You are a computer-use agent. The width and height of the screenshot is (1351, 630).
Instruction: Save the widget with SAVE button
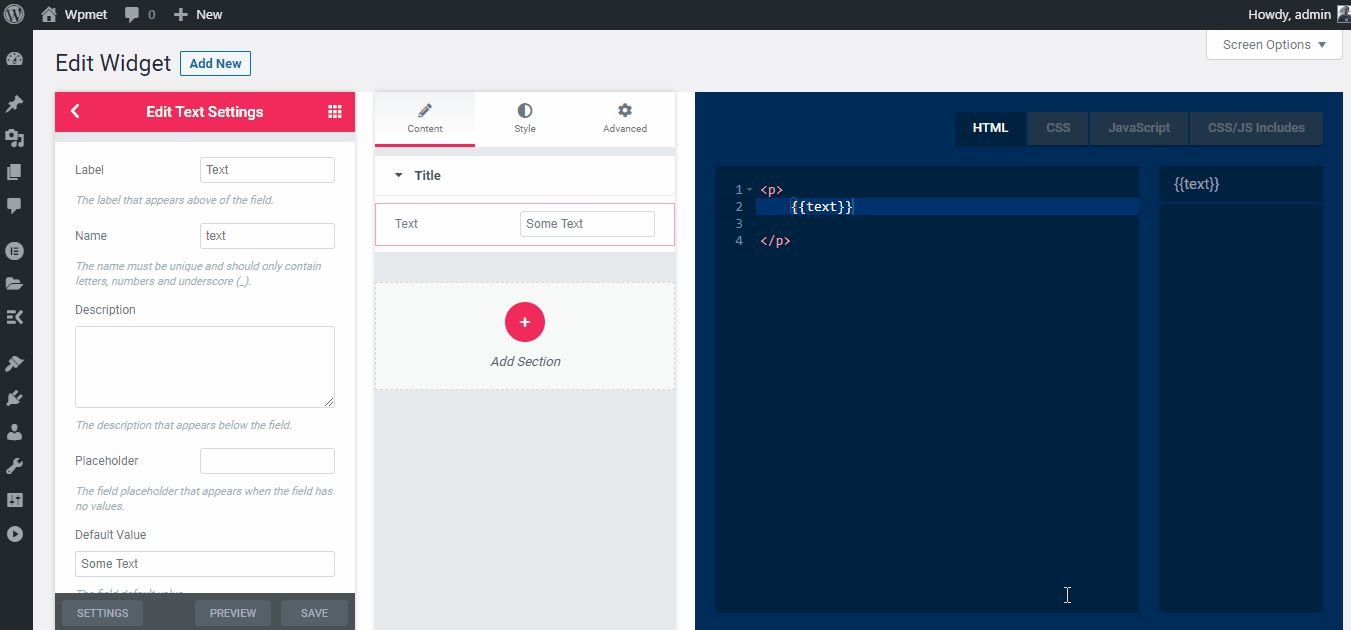[314, 613]
